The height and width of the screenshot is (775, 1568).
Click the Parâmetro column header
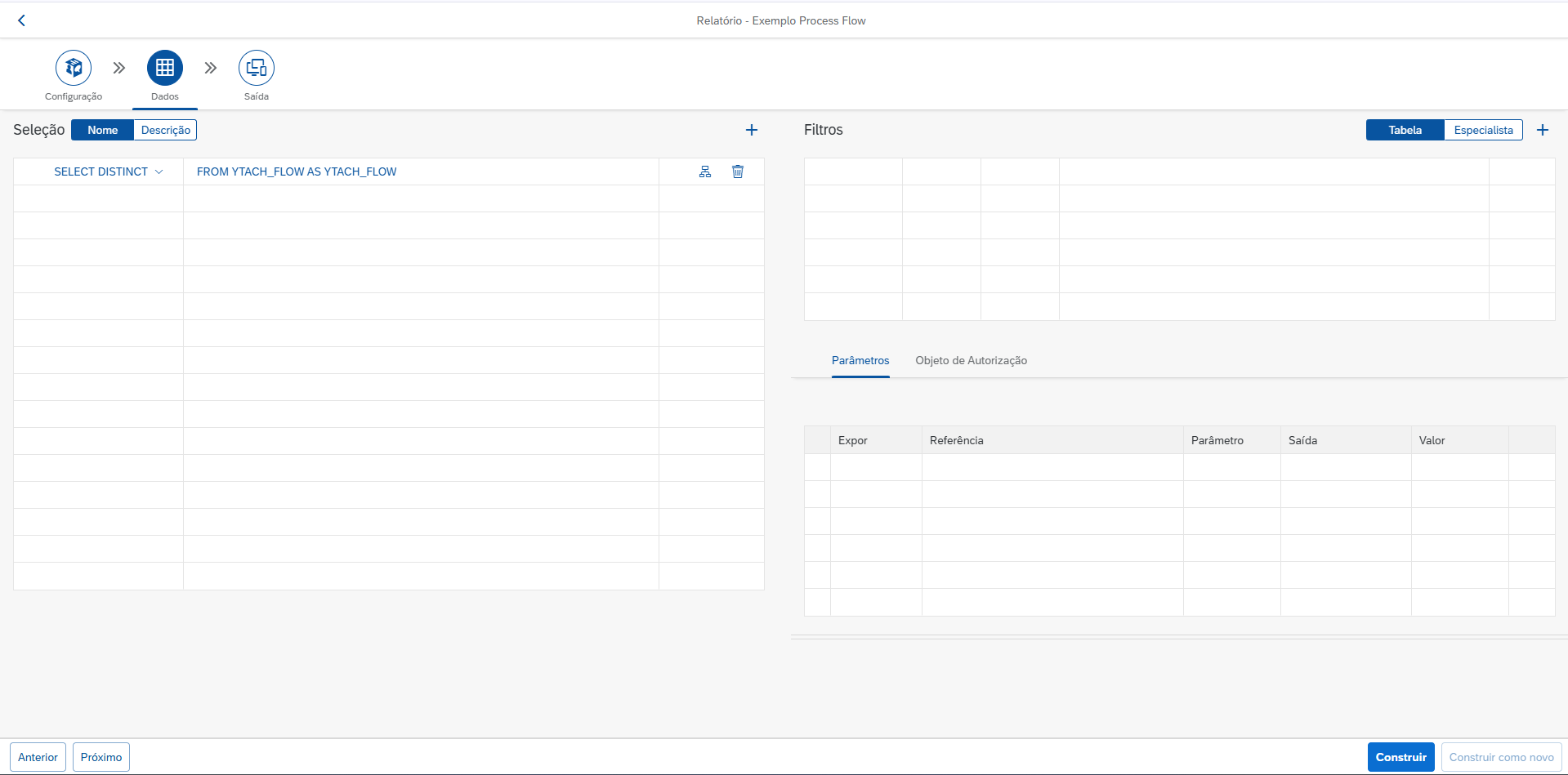(x=1232, y=440)
